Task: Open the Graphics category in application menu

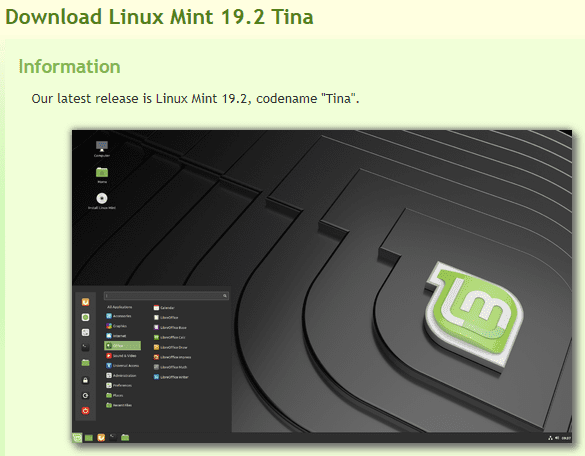Action: click(x=117, y=326)
